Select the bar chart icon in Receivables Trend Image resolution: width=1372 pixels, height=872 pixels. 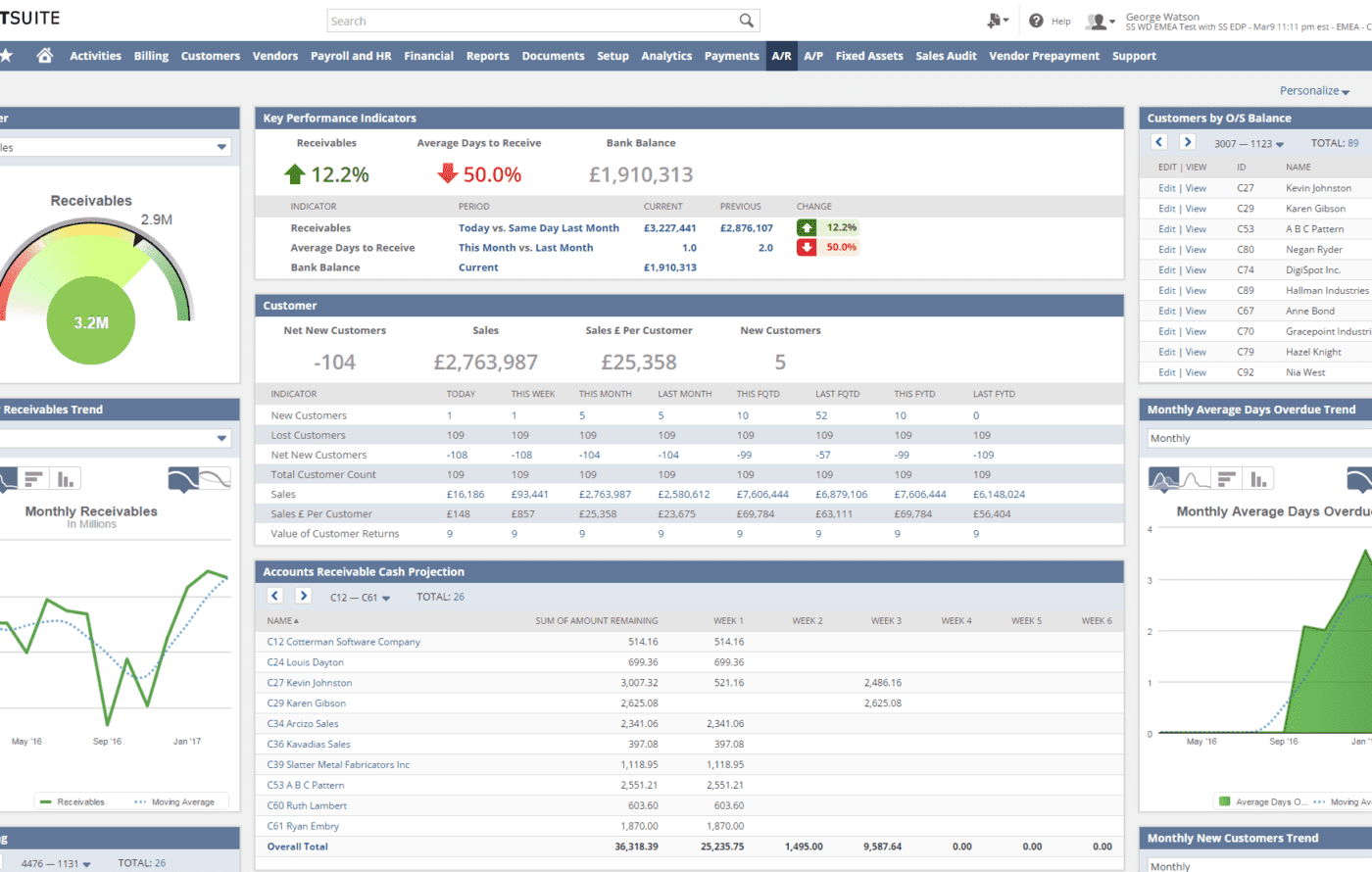(34, 478)
